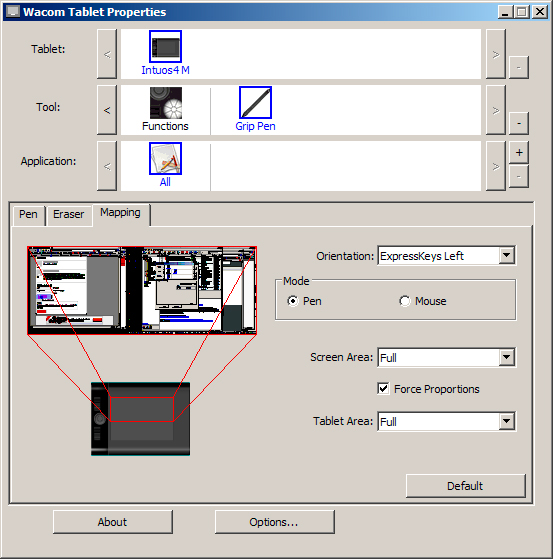
Task: Select the All applications icon
Action: pos(165,159)
